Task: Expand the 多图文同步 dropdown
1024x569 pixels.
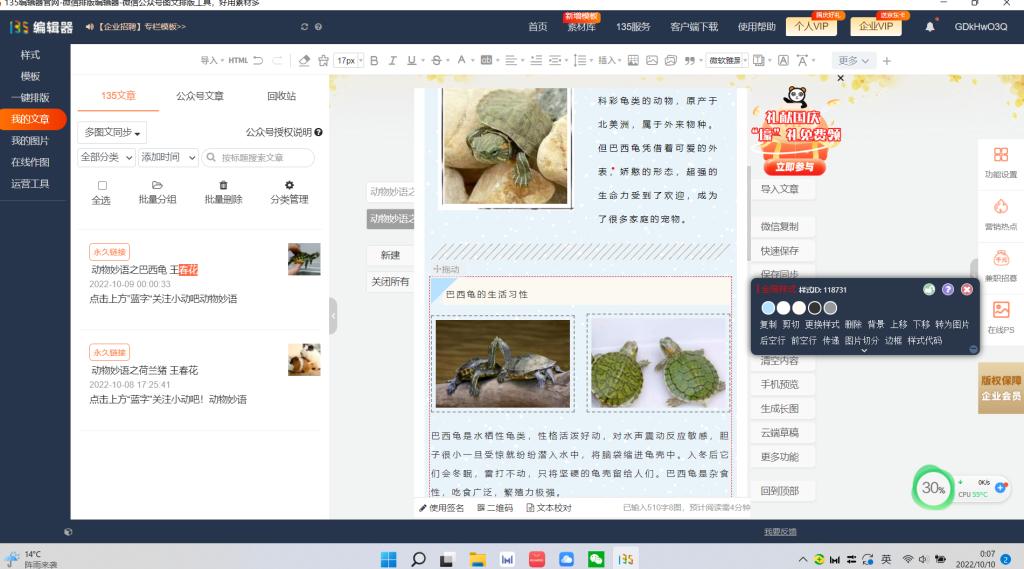Action: [x=114, y=132]
